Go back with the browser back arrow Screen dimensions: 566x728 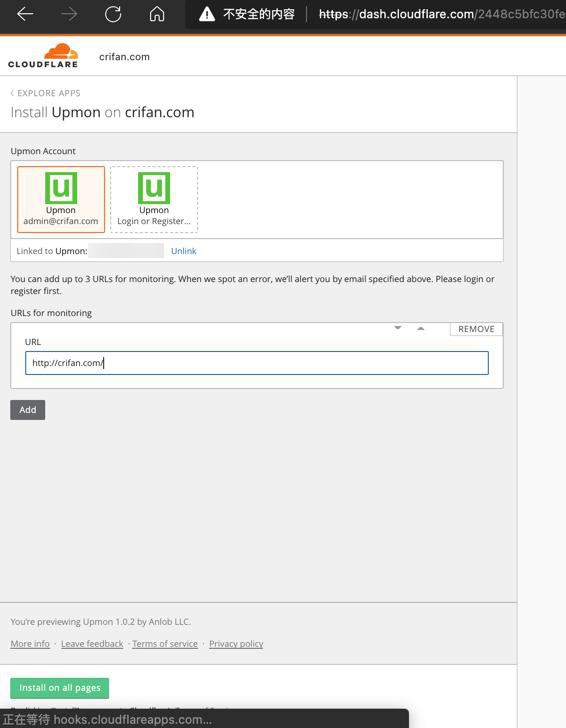point(25,14)
